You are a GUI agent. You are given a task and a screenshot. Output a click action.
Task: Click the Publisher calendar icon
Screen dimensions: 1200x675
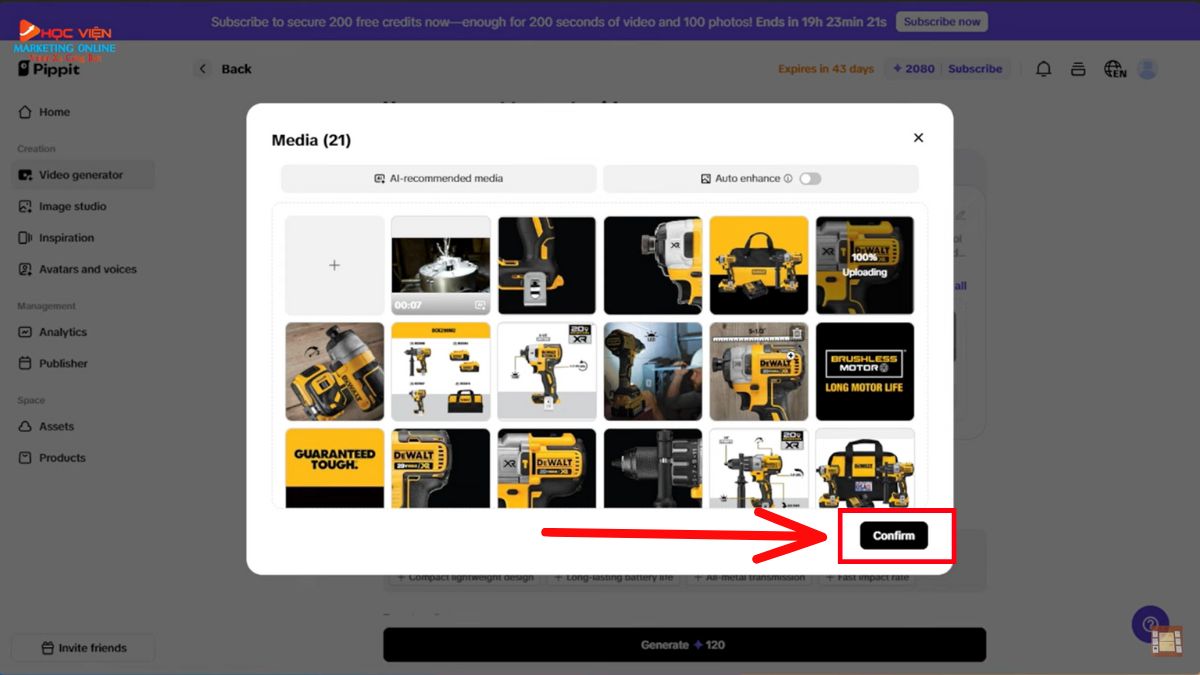26,363
